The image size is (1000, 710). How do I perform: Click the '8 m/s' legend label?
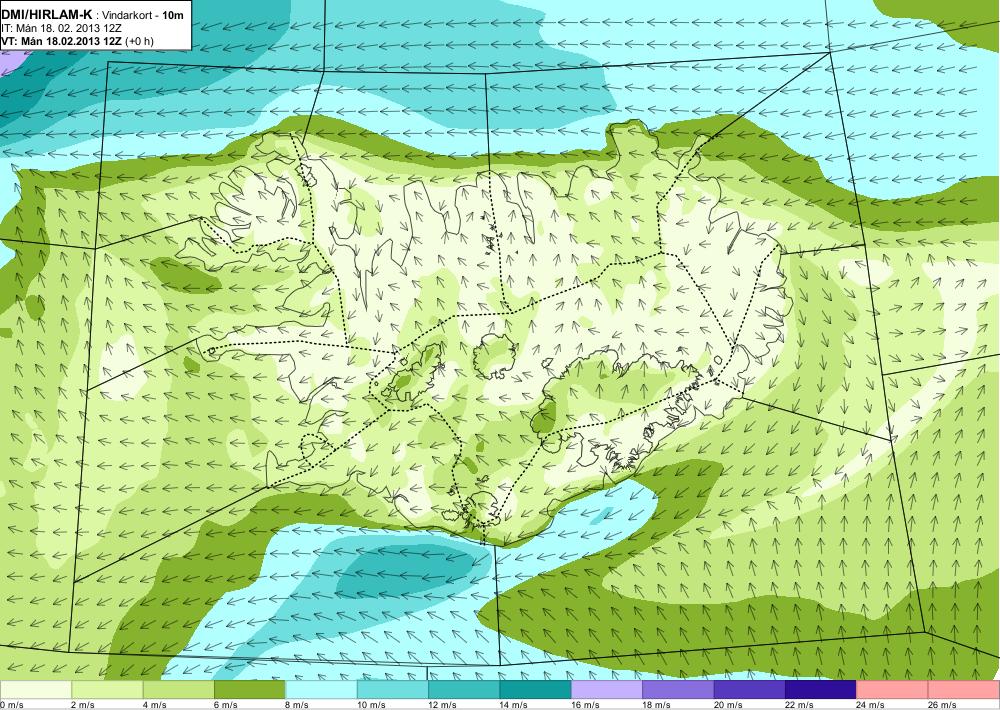tap(297, 705)
